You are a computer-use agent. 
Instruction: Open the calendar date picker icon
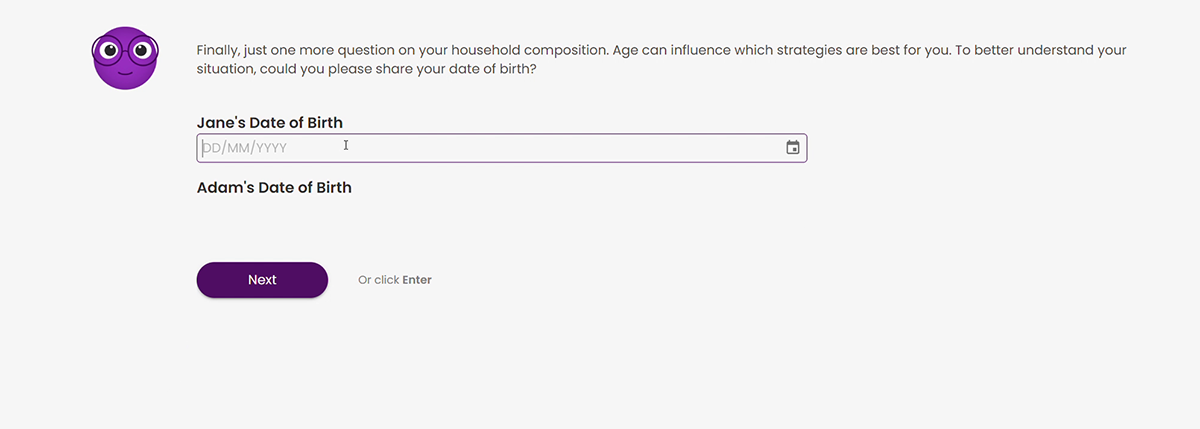(x=793, y=148)
